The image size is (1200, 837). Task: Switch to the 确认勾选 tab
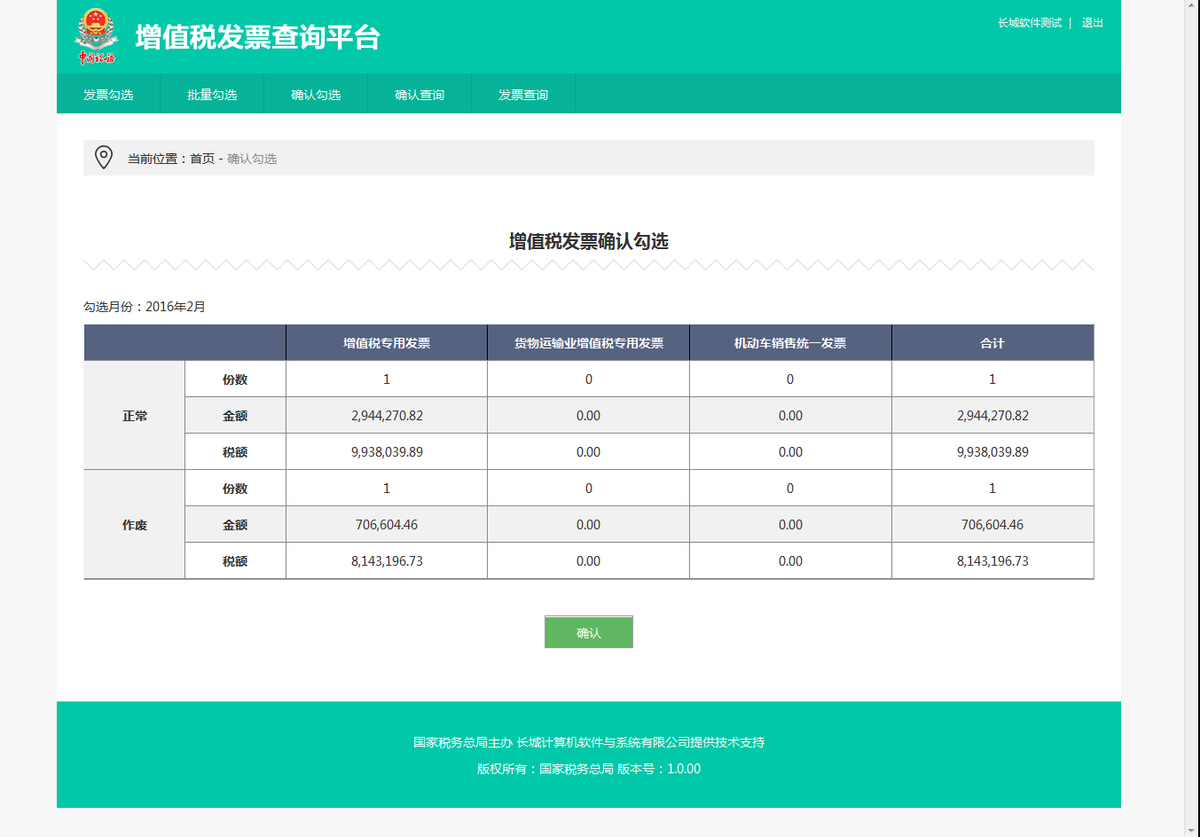[x=316, y=93]
